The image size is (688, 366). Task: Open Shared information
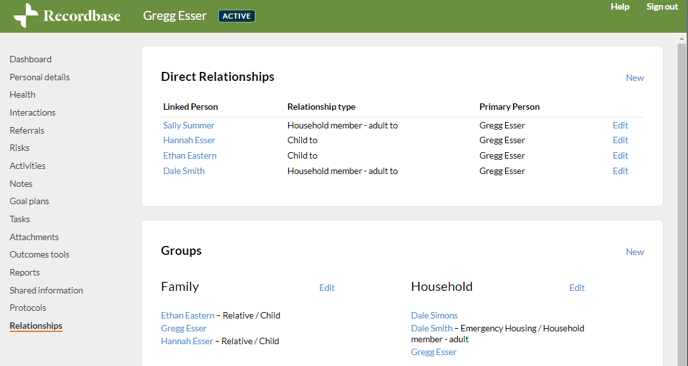[46, 291]
